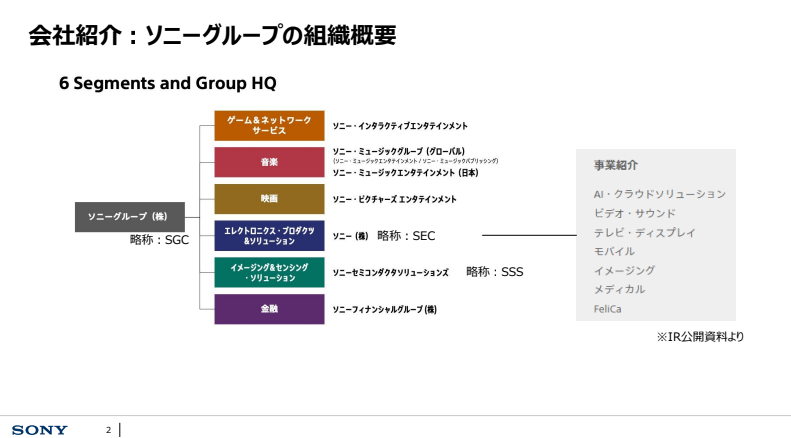The width and height of the screenshot is (791, 438).
Task: Select AI・クラウドソリューション in business list
Action: 659,194
